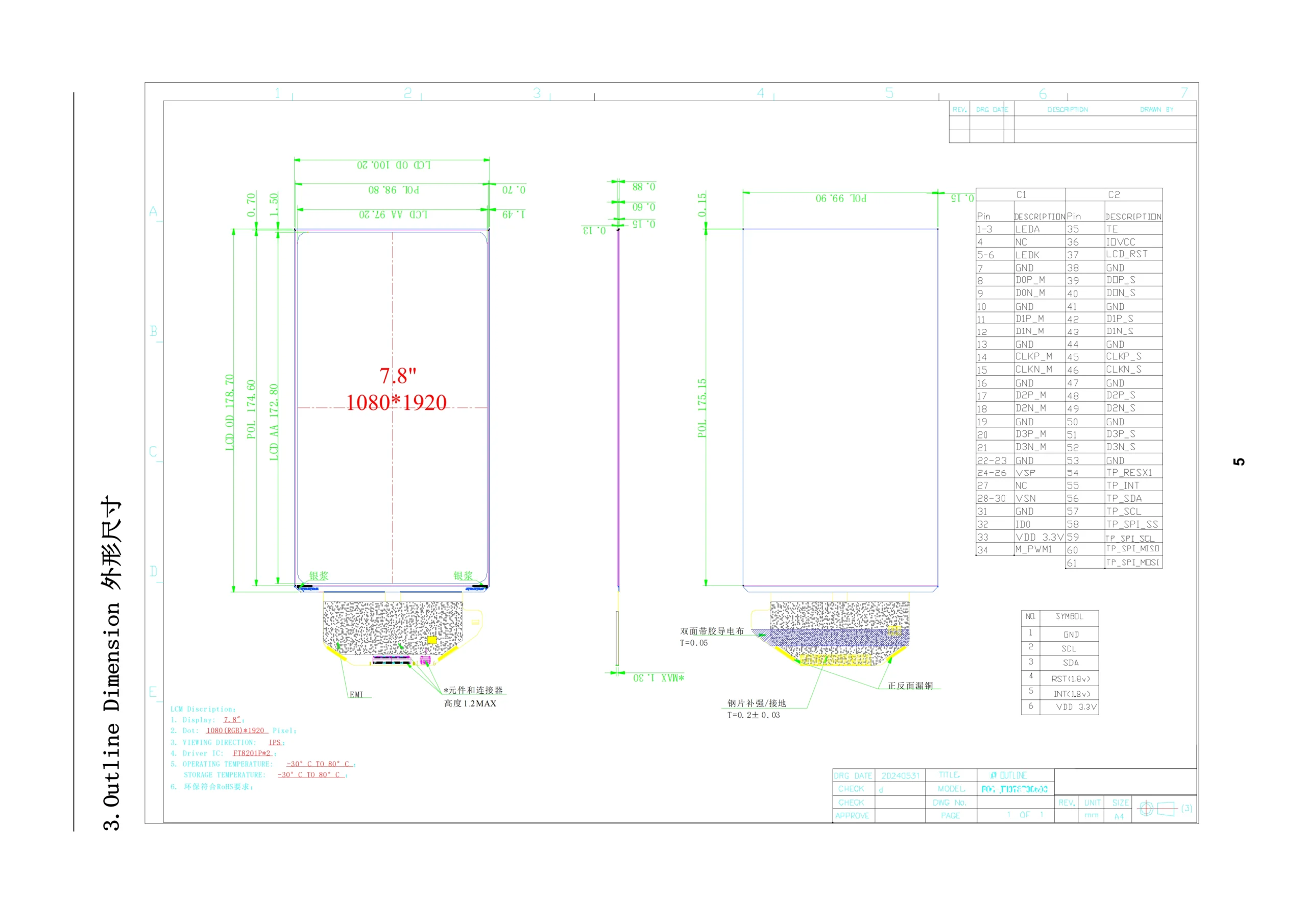Click the "C1" connector table header

(1021, 194)
